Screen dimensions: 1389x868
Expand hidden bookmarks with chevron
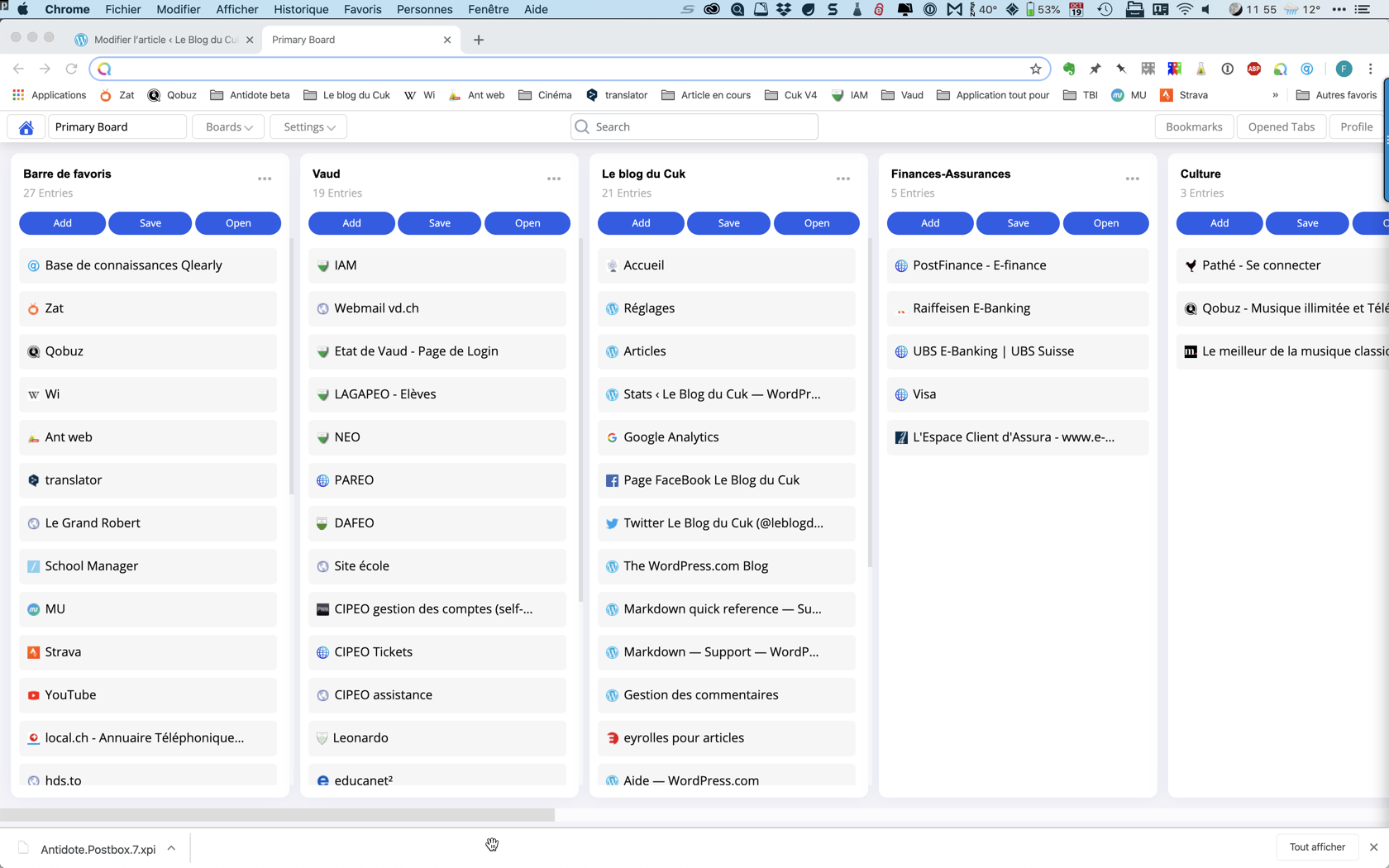pos(1275,95)
